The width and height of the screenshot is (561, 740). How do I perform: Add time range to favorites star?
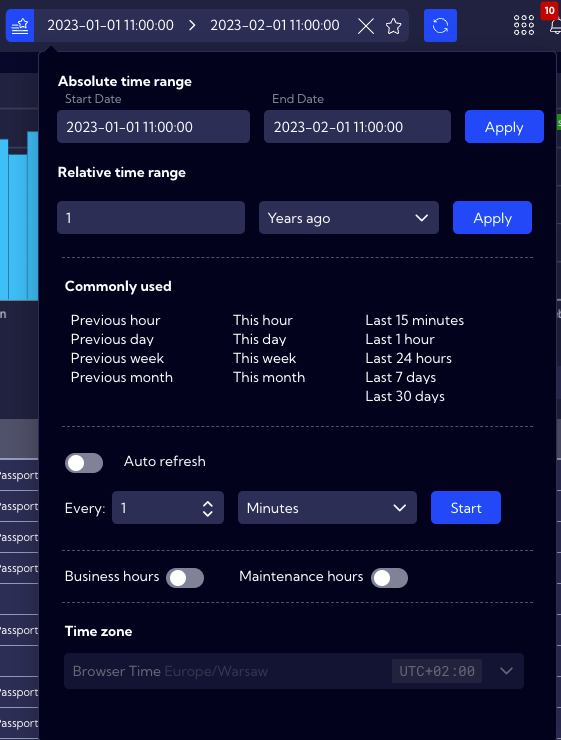point(394,26)
